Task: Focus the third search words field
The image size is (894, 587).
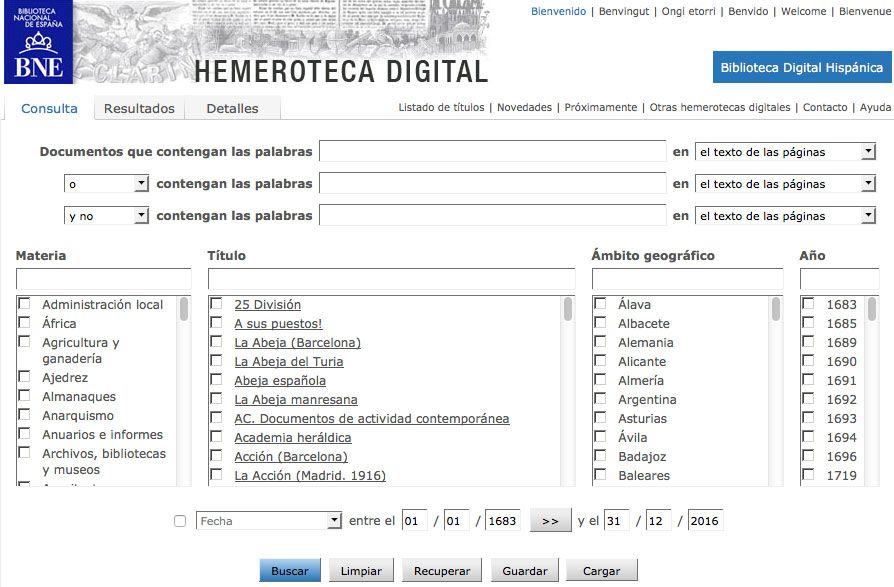Action: pos(493,215)
